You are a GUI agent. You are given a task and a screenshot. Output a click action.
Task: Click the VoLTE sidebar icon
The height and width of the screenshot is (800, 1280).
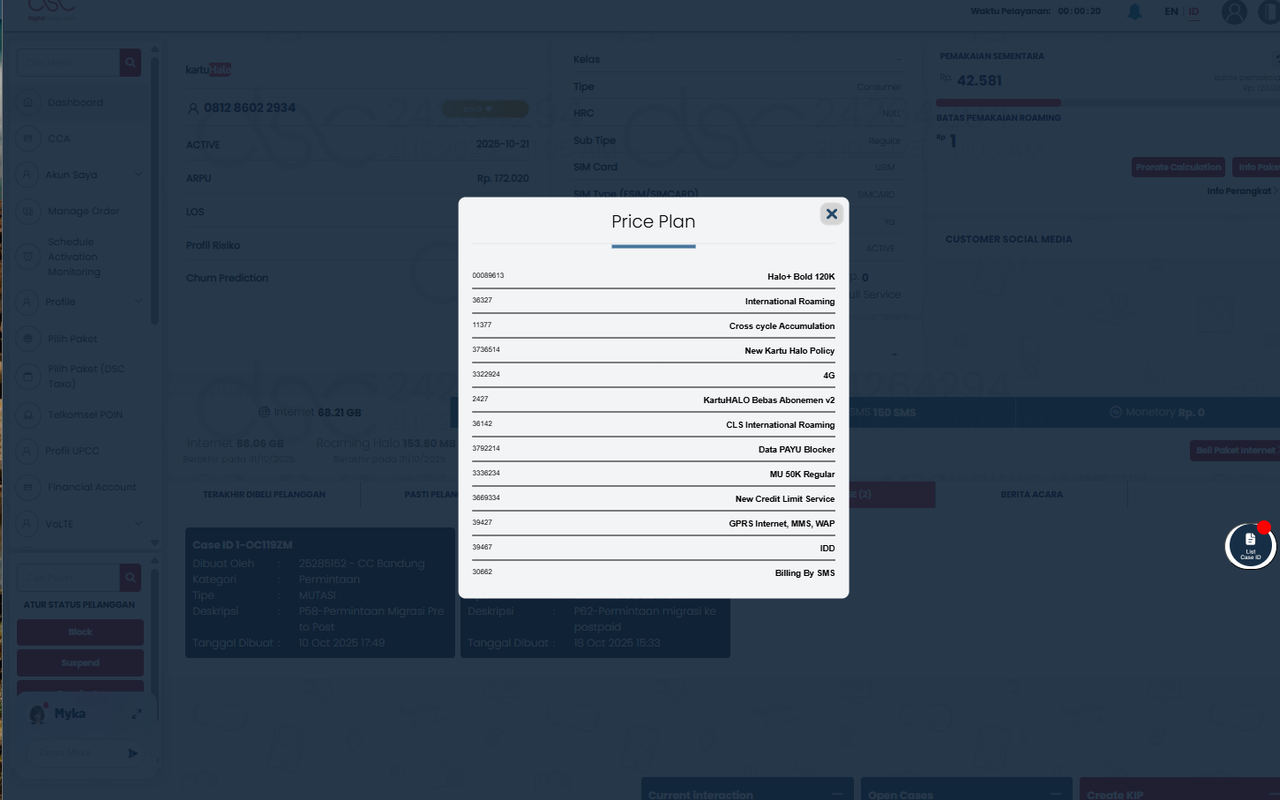(28, 524)
